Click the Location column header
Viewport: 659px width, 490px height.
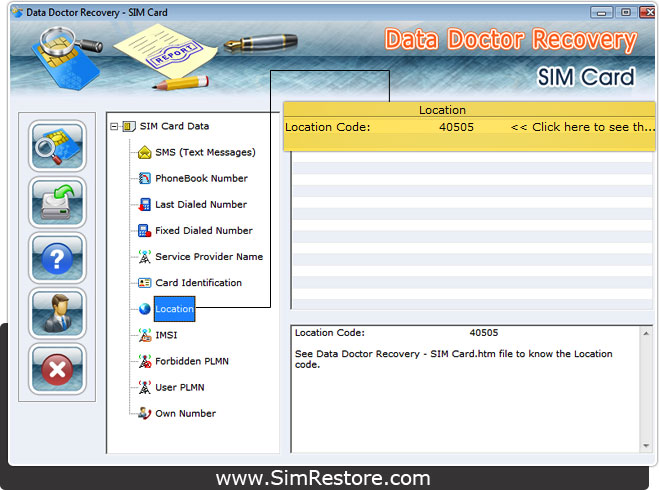pos(442,110)
